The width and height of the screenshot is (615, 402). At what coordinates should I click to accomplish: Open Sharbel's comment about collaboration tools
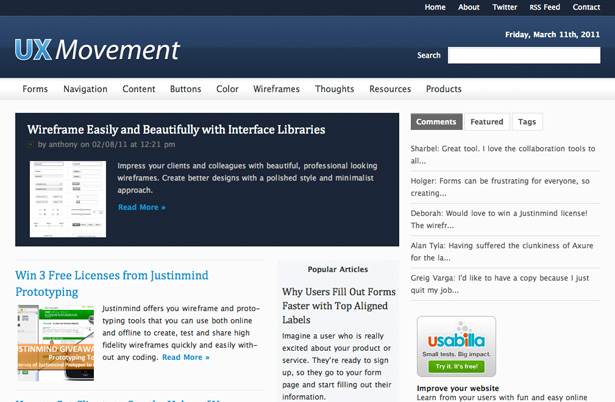click(x=503, y=155)
